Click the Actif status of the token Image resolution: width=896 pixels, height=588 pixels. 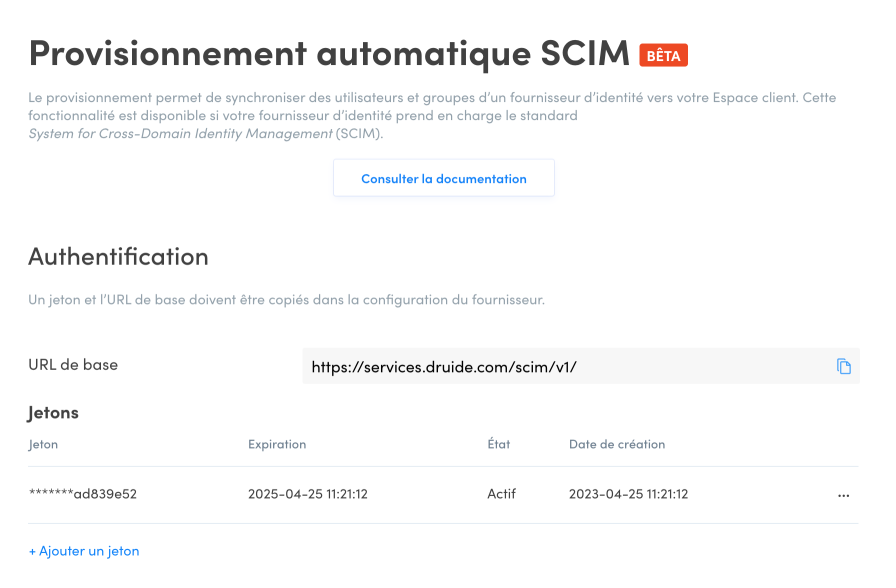[502, 494]
